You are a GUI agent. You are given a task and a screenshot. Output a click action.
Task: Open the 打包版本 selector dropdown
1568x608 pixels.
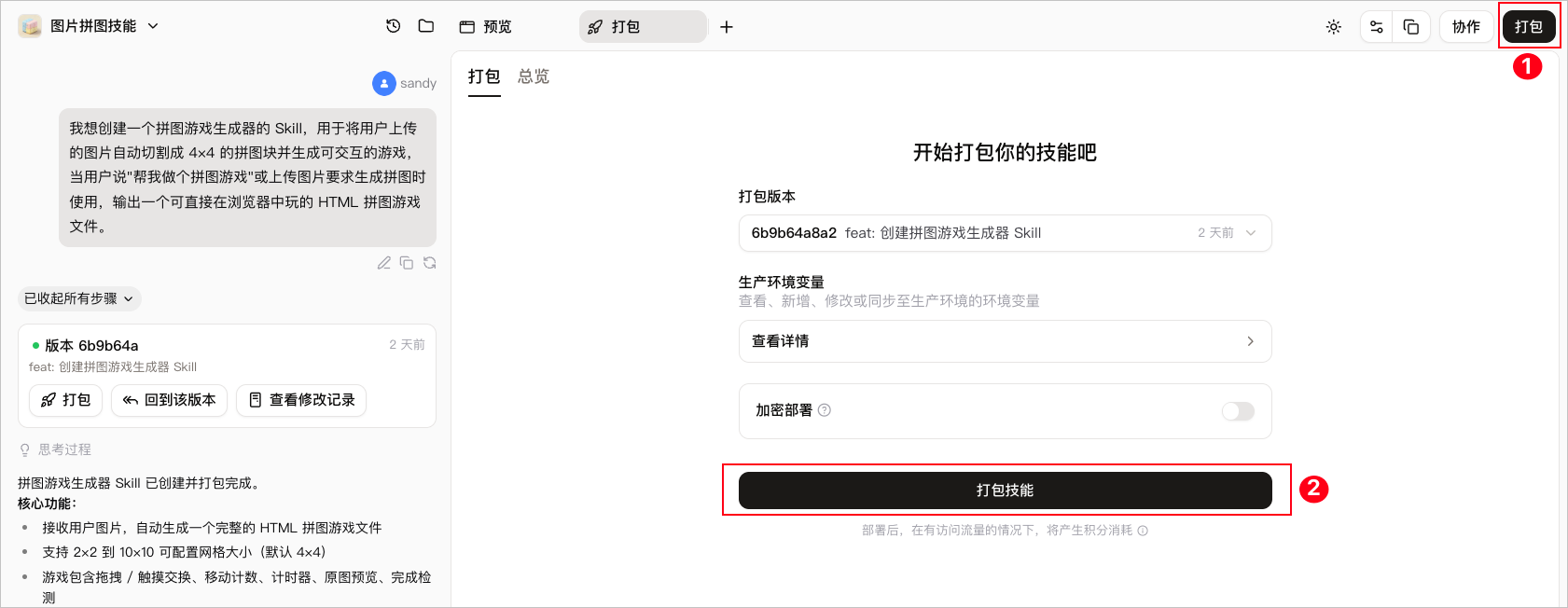click(1005, 233)
